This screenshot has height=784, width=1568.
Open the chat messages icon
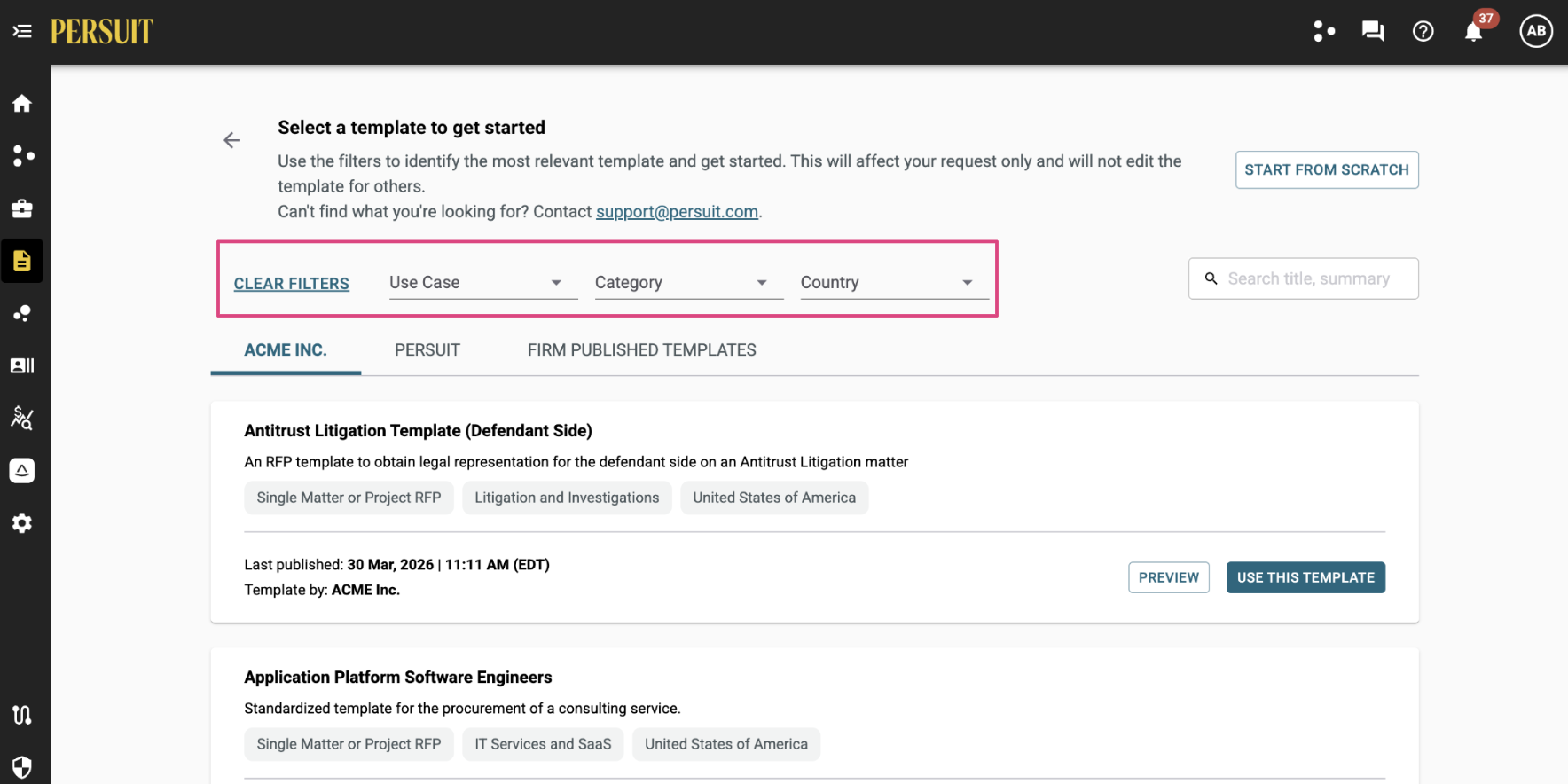1373,32
